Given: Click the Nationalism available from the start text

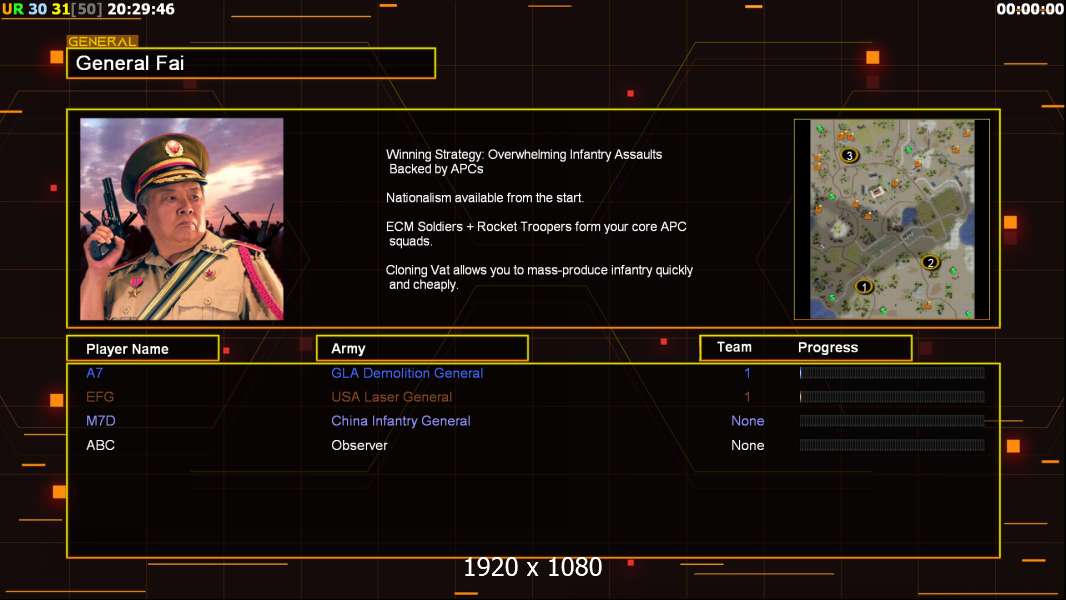Looking at the screenshot, I should (485, 198).
